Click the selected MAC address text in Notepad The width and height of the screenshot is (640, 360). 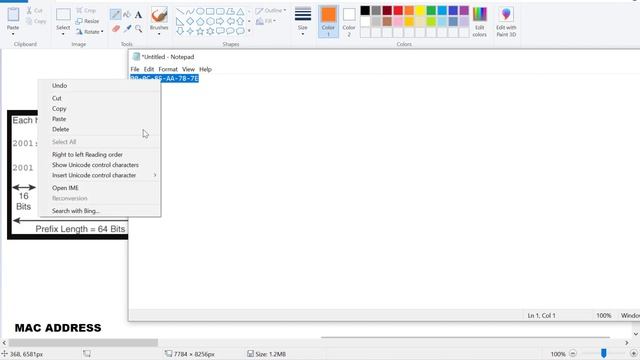(x=164, y=78)
